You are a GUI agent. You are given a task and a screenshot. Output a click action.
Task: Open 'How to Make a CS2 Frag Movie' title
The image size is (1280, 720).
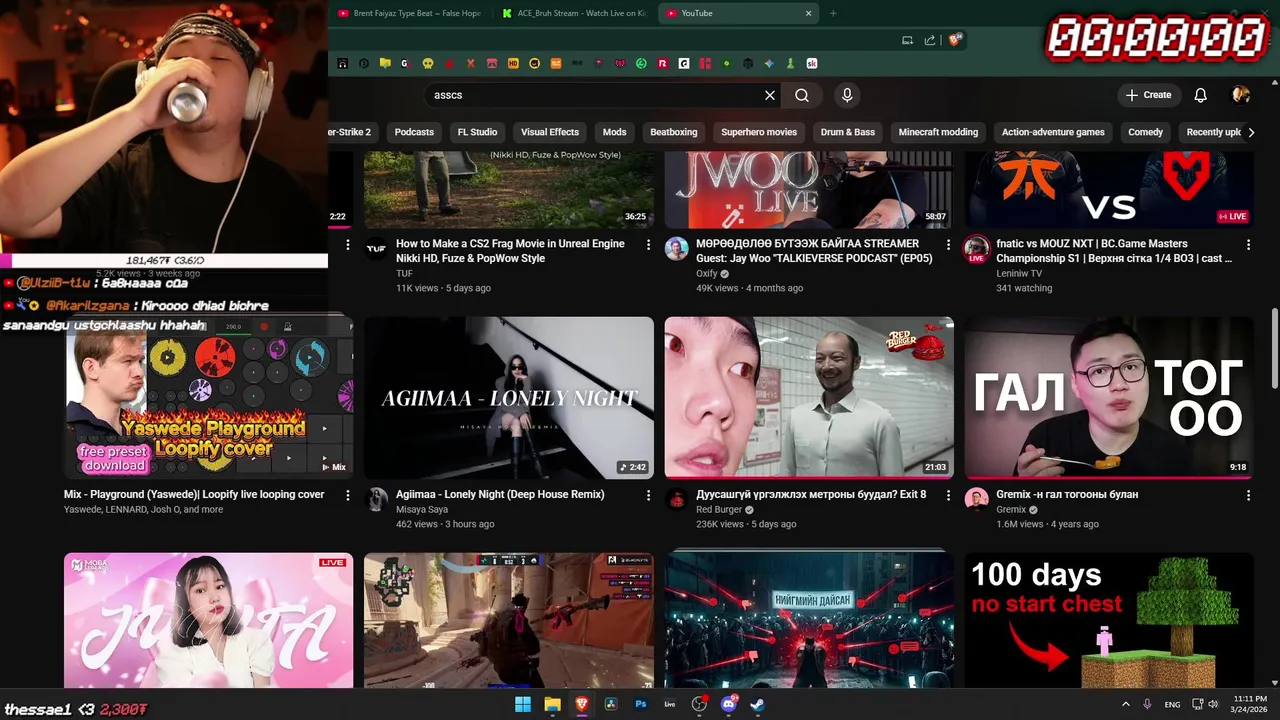pos(510,251)
